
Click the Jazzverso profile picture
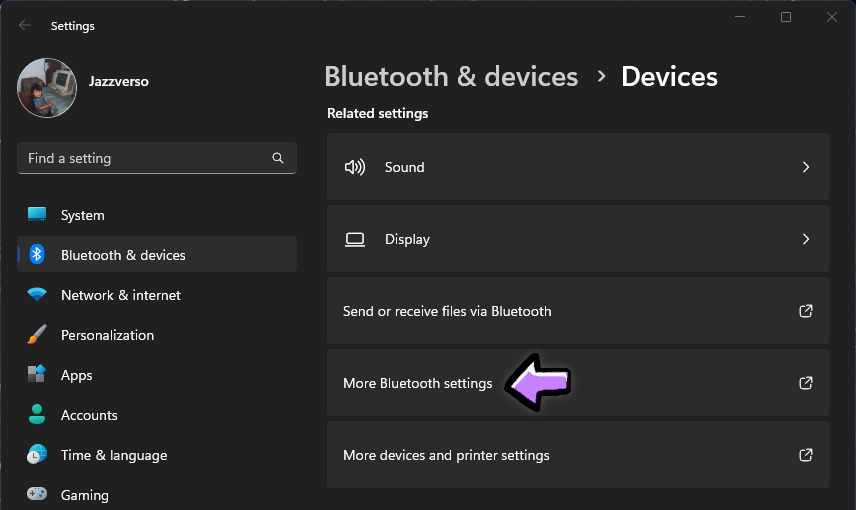(x=47, y=88)
